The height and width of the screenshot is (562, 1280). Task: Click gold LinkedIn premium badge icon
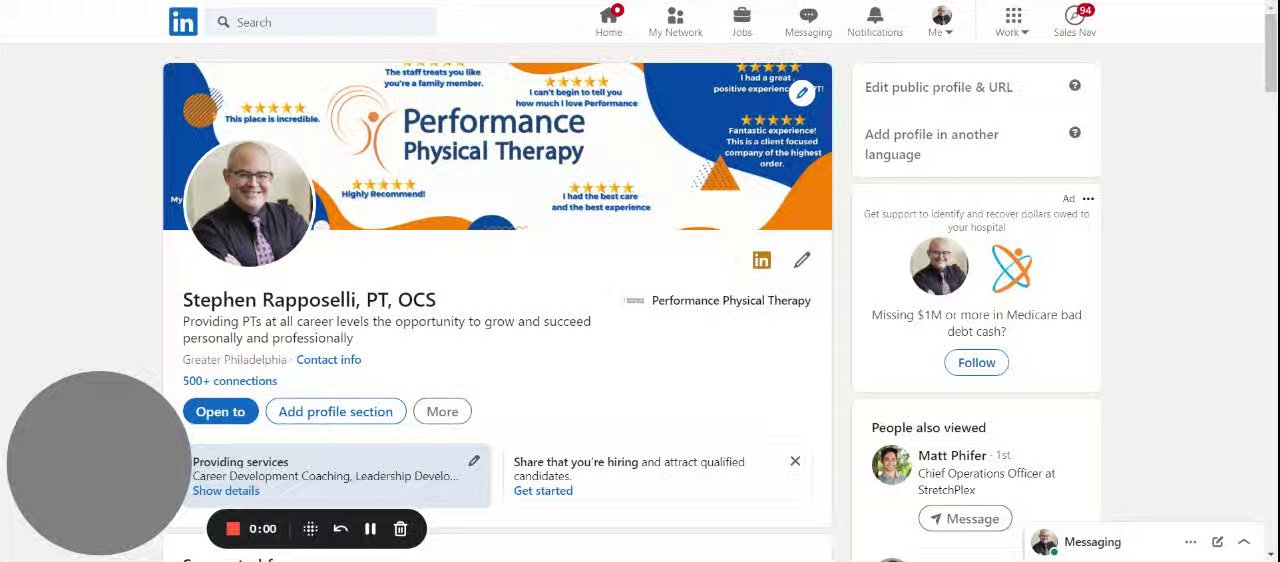[x=762, y=260]
